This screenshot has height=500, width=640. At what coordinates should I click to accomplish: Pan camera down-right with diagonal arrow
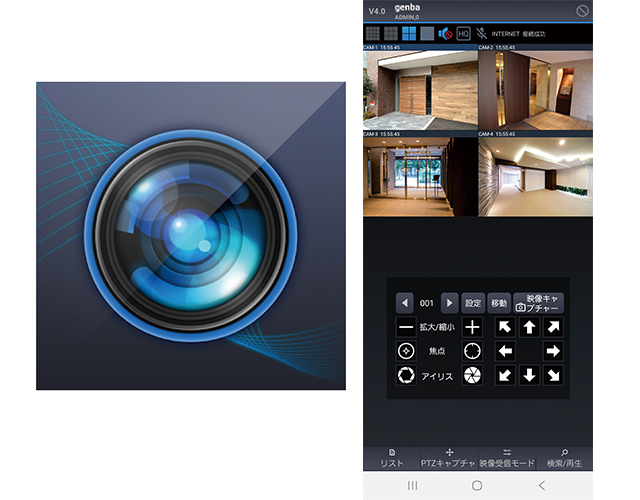point(553,375)
